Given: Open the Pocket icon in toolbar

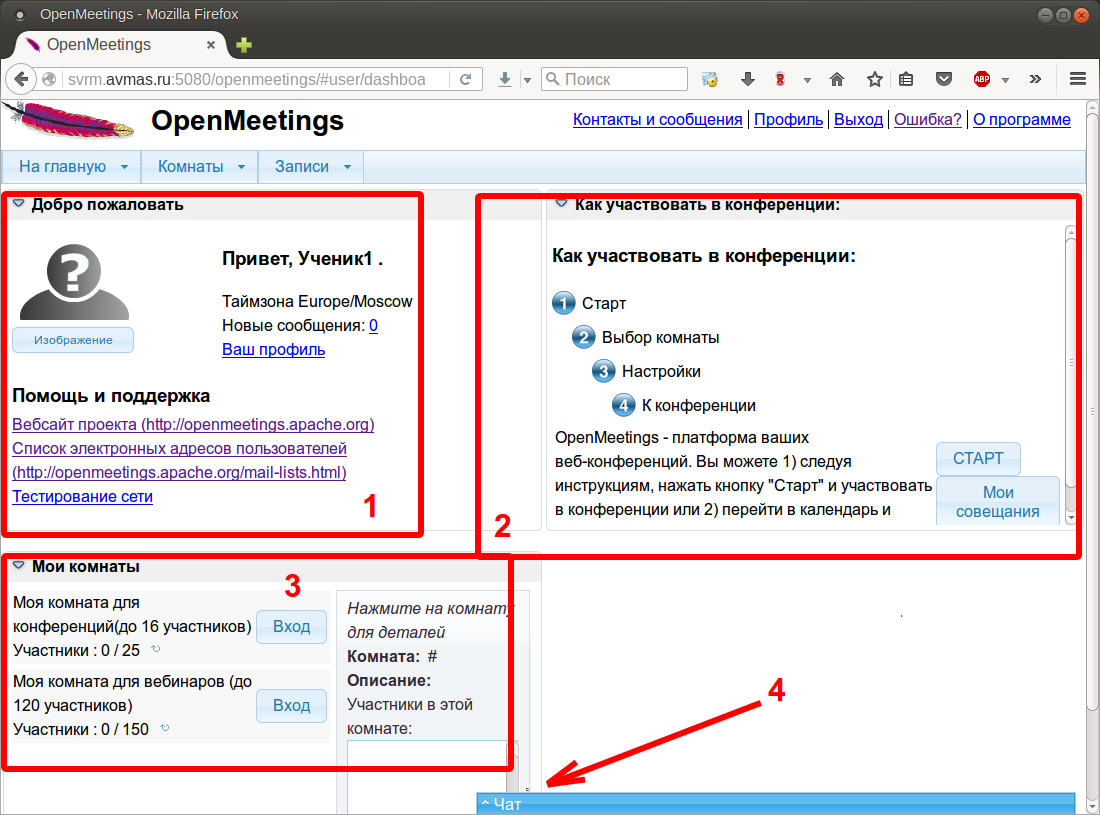Looking at the screenshot, I should click(x=944, y=79).
